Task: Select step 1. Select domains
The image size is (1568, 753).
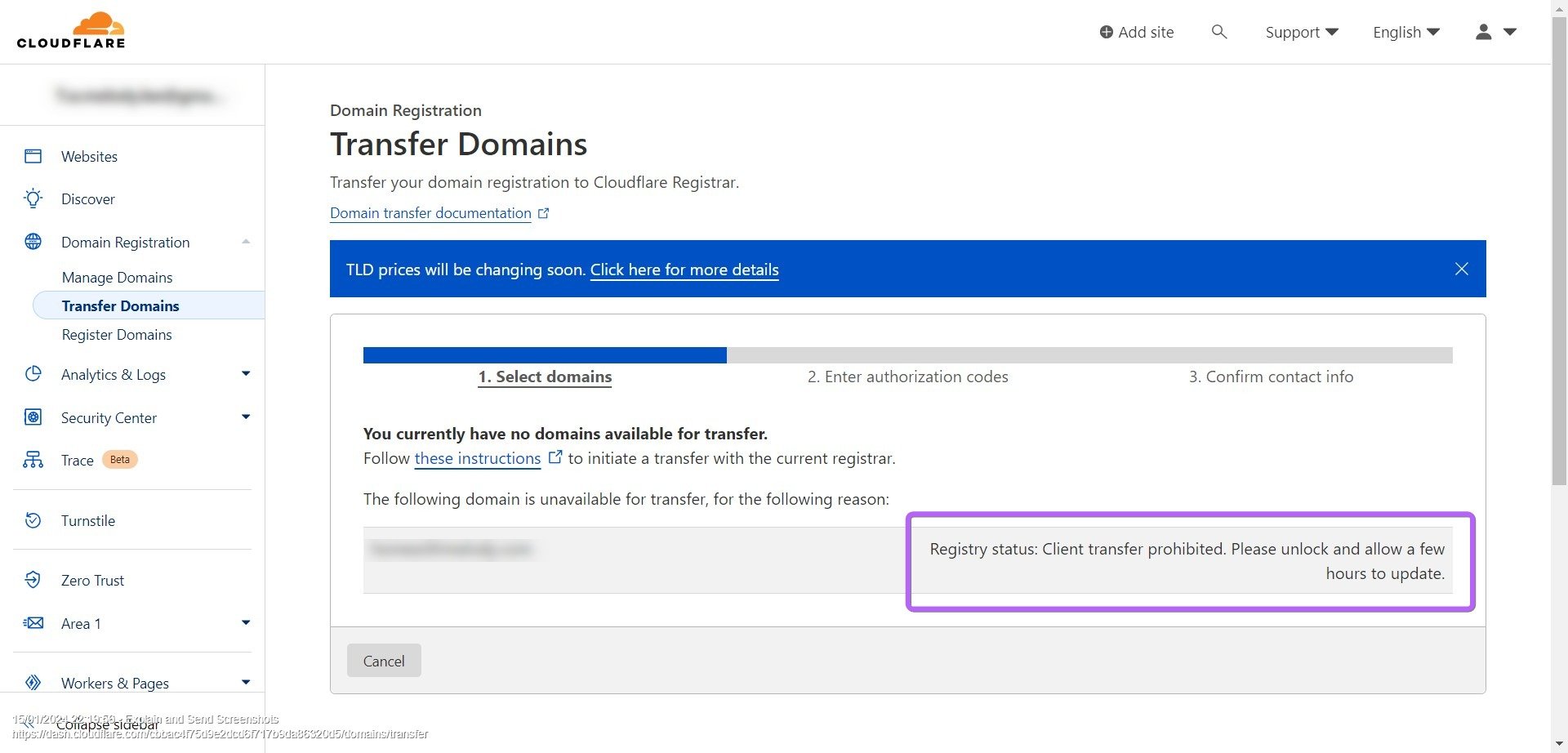Action: (545, 376)
